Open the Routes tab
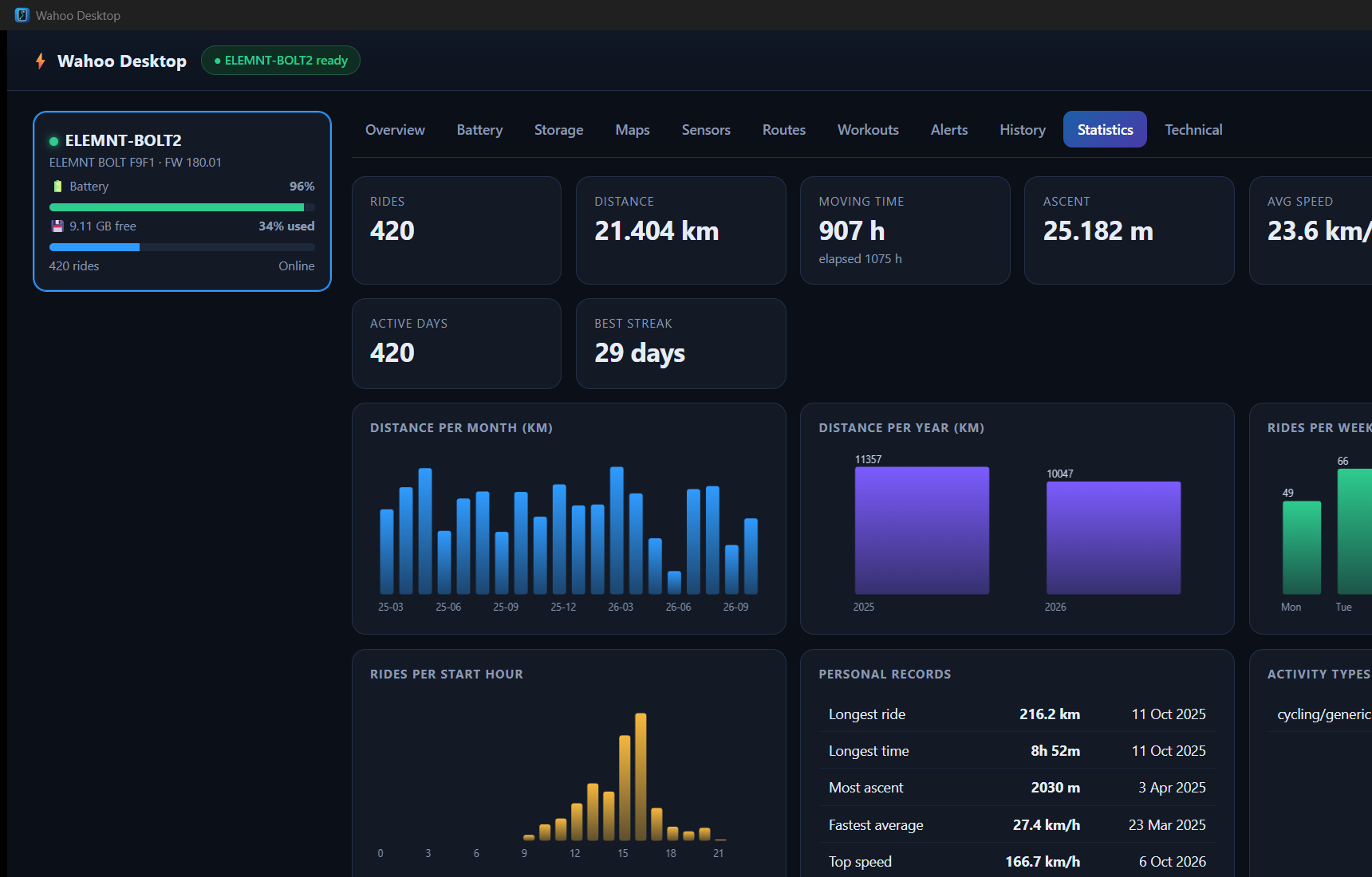Viewport: 1372px width, 877px height. [784, 130]
